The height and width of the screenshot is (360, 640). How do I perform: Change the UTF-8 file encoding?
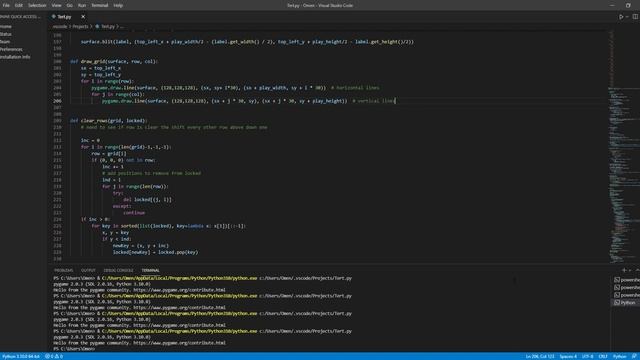click(588, 356)
